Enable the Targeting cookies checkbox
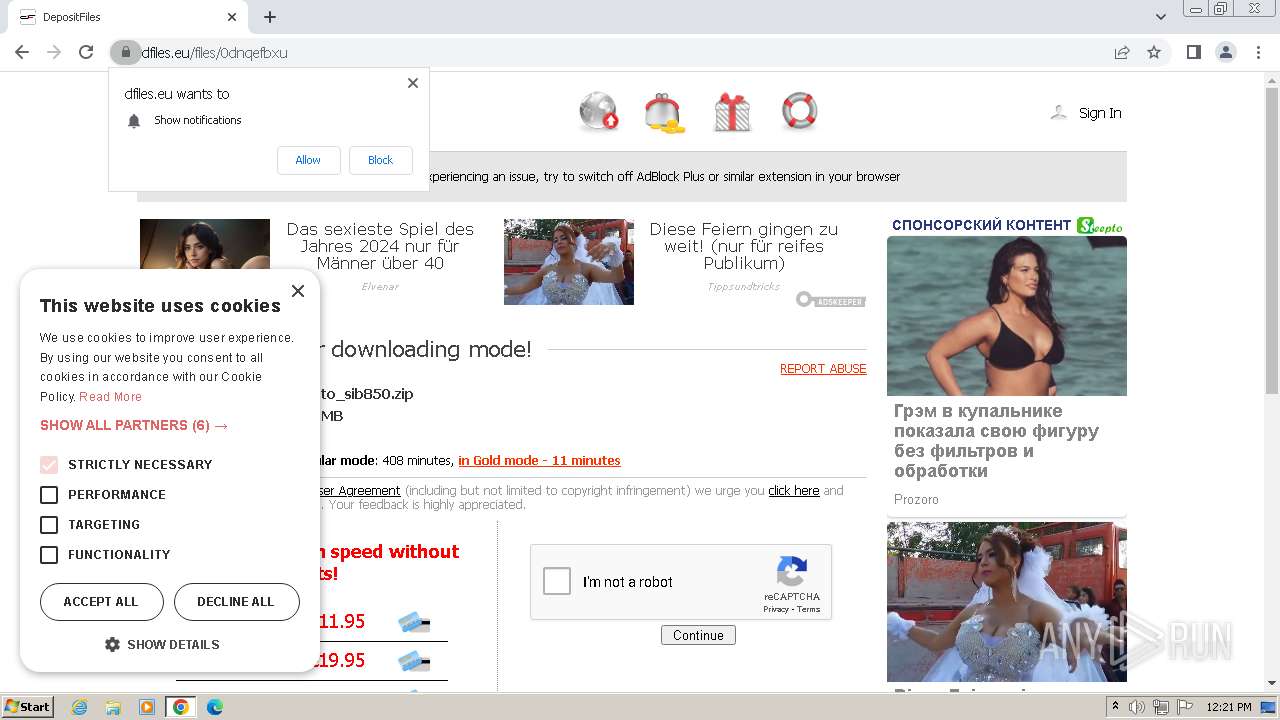The height and width of the screenshot is (720, 1280). tap(49, 525)
